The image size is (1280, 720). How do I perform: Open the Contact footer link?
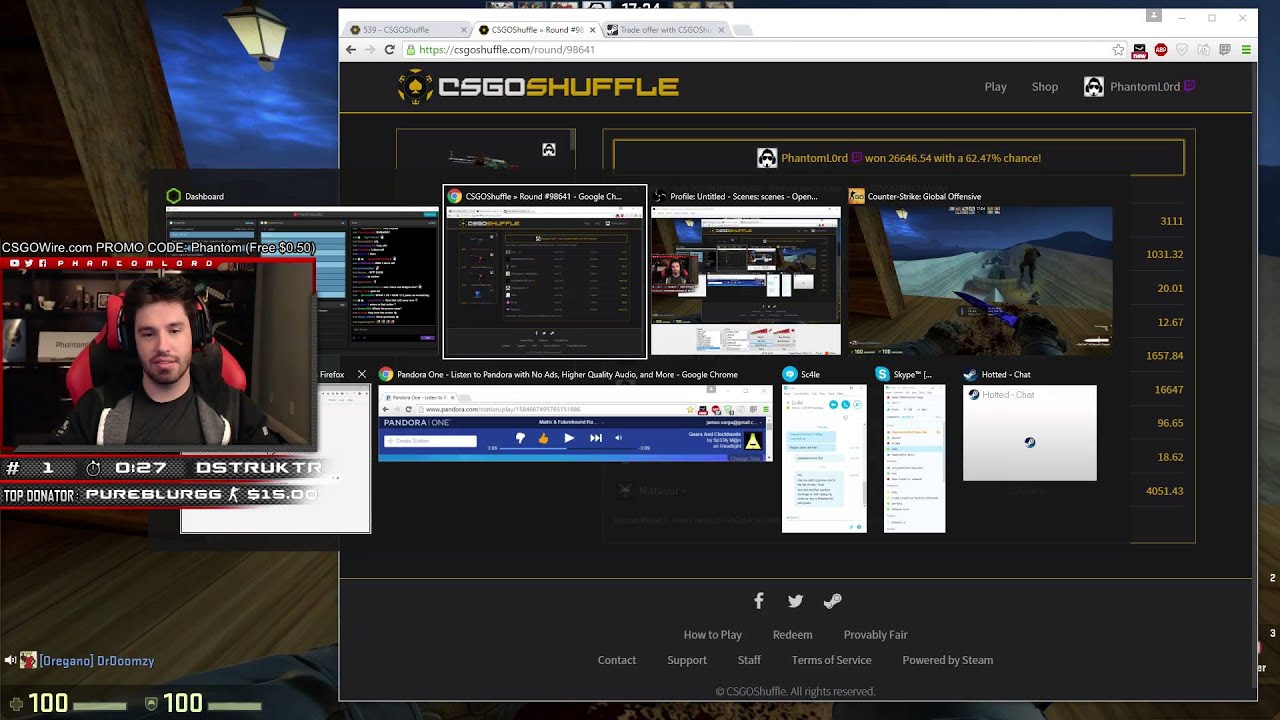coord(617,660)
